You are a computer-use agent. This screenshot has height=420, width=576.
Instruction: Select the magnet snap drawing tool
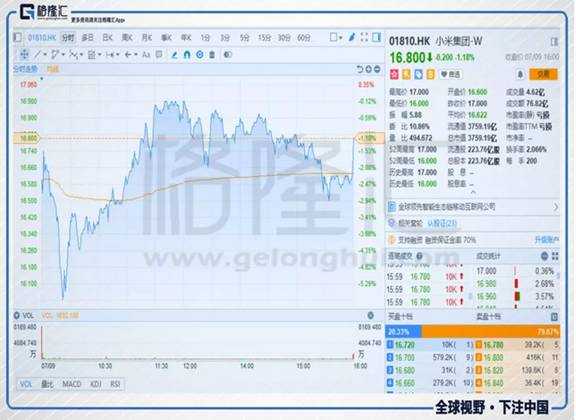(x=187, y=55)
